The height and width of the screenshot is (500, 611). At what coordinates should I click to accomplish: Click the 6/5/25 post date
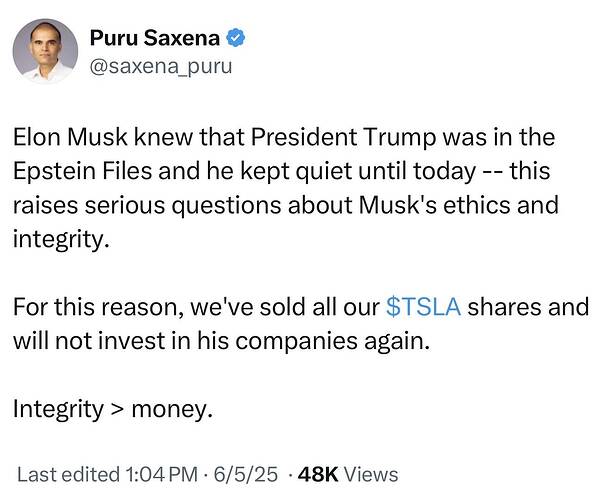(237, 475)
